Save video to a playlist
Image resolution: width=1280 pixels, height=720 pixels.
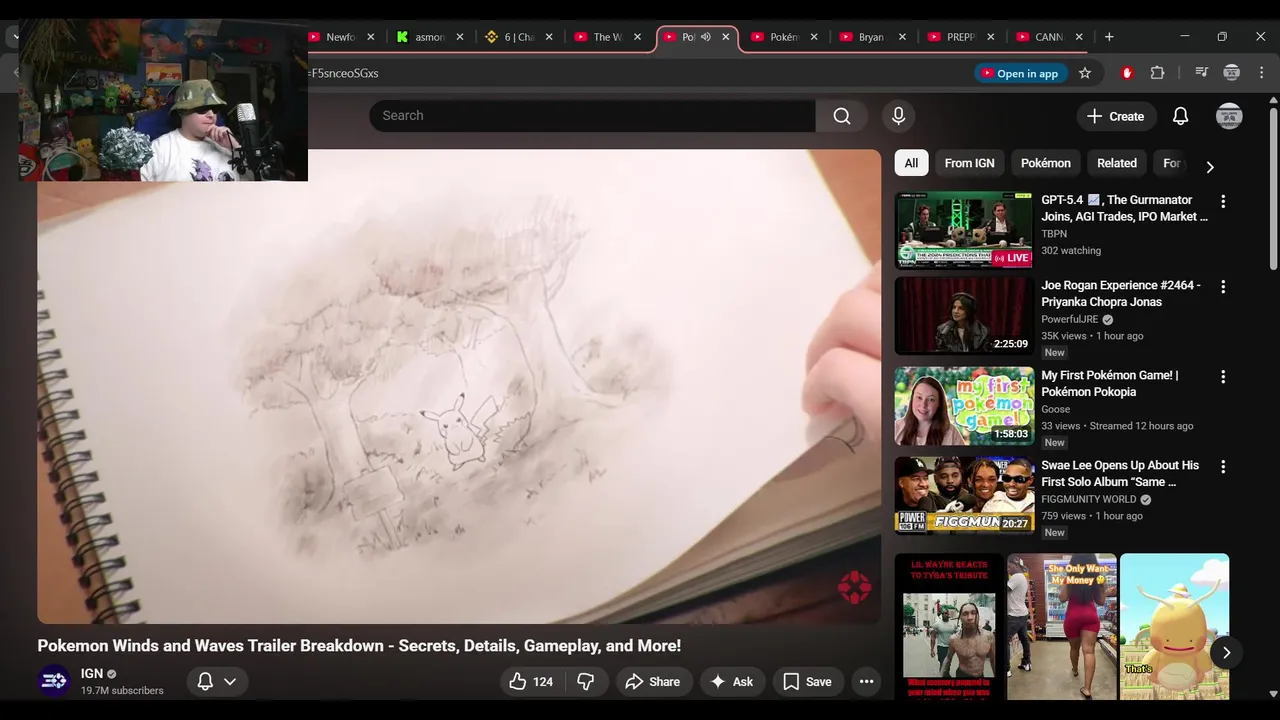[807, 681]
